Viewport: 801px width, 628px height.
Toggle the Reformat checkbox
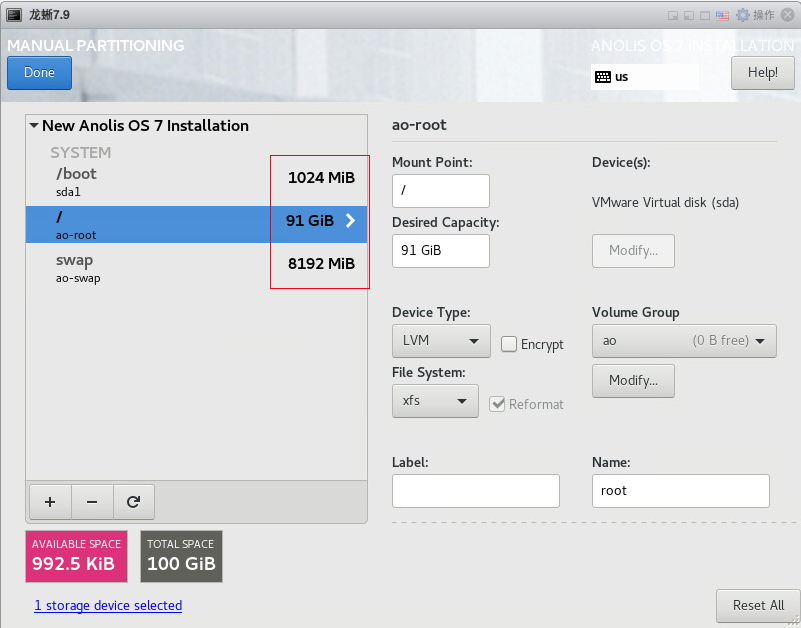[497, 404]
